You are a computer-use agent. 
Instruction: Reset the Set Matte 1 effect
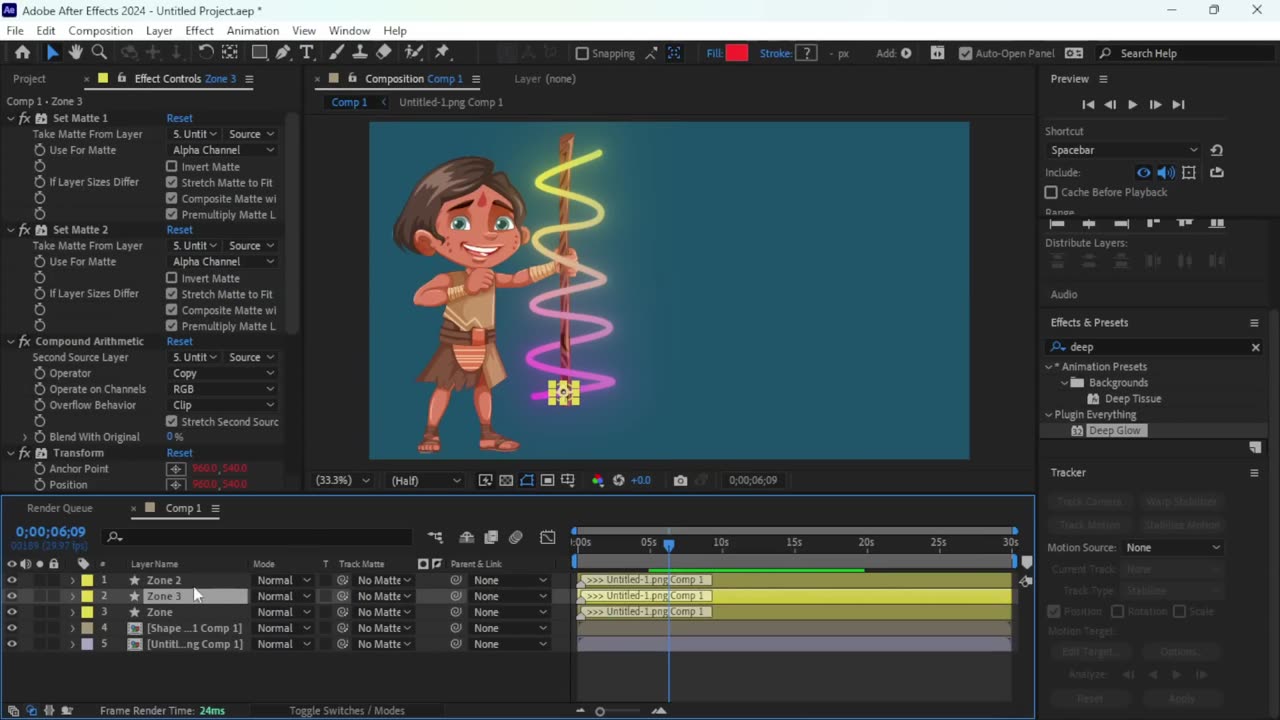179,118
